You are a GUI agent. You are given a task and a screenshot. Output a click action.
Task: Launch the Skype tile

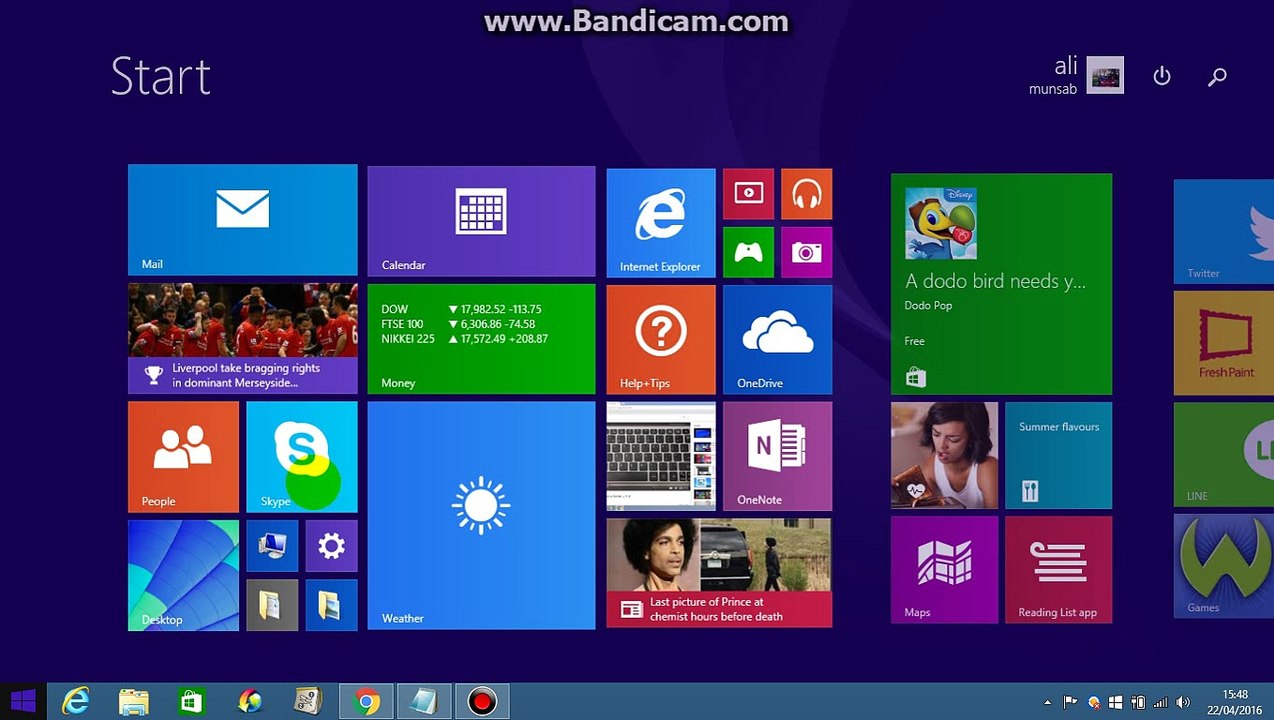(x=302, y=457)
